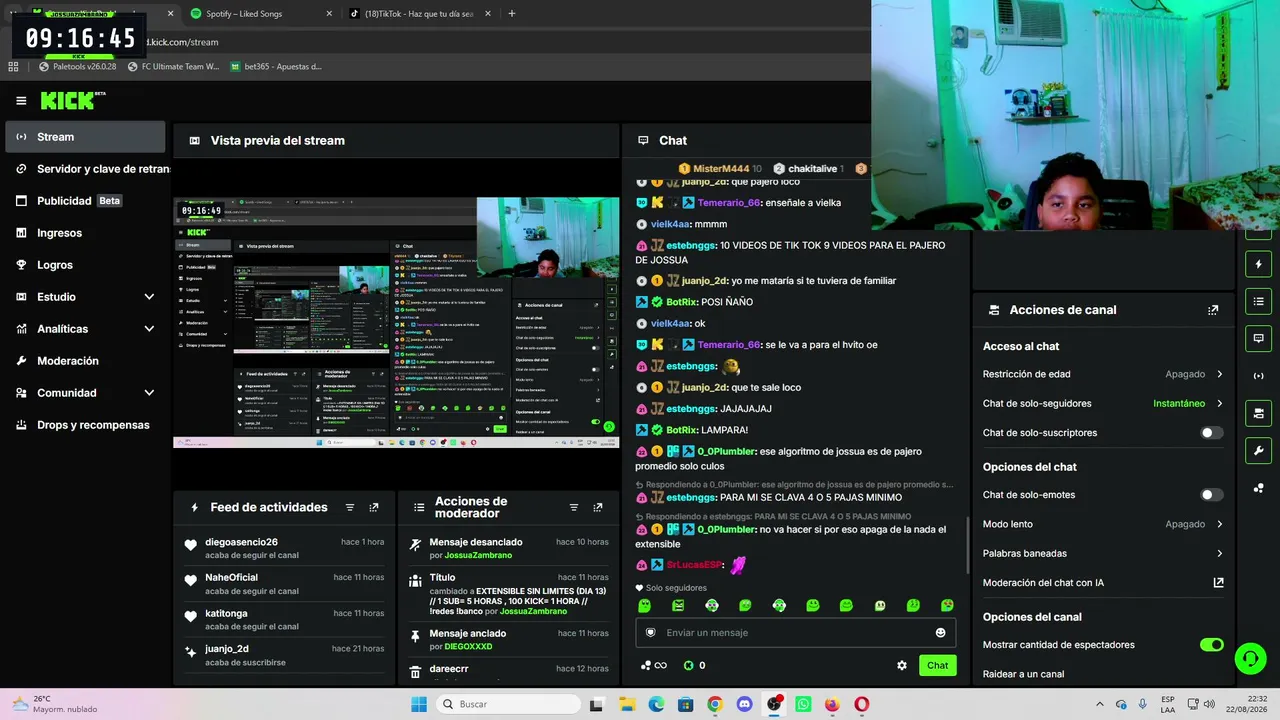Click the channel points infinity icon

[656, 665]
